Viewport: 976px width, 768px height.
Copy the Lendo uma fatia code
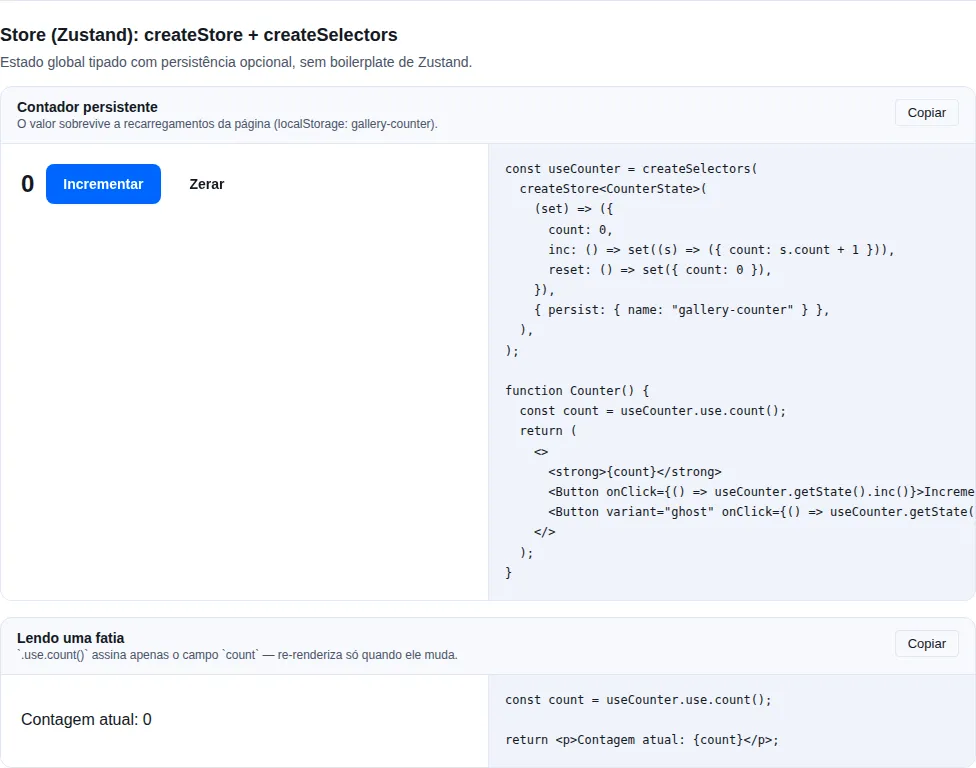pyautogui.click(x=926, y=644)
